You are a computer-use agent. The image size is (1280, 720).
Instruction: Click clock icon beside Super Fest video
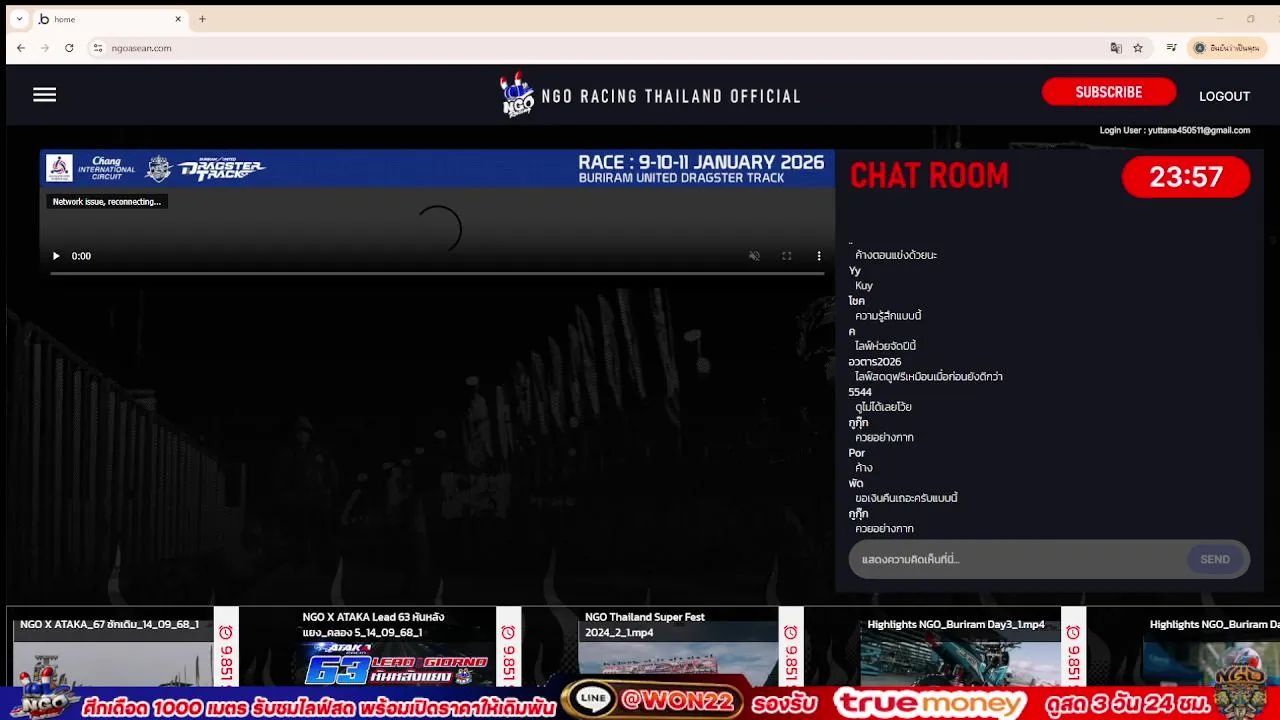coord(791,633)
